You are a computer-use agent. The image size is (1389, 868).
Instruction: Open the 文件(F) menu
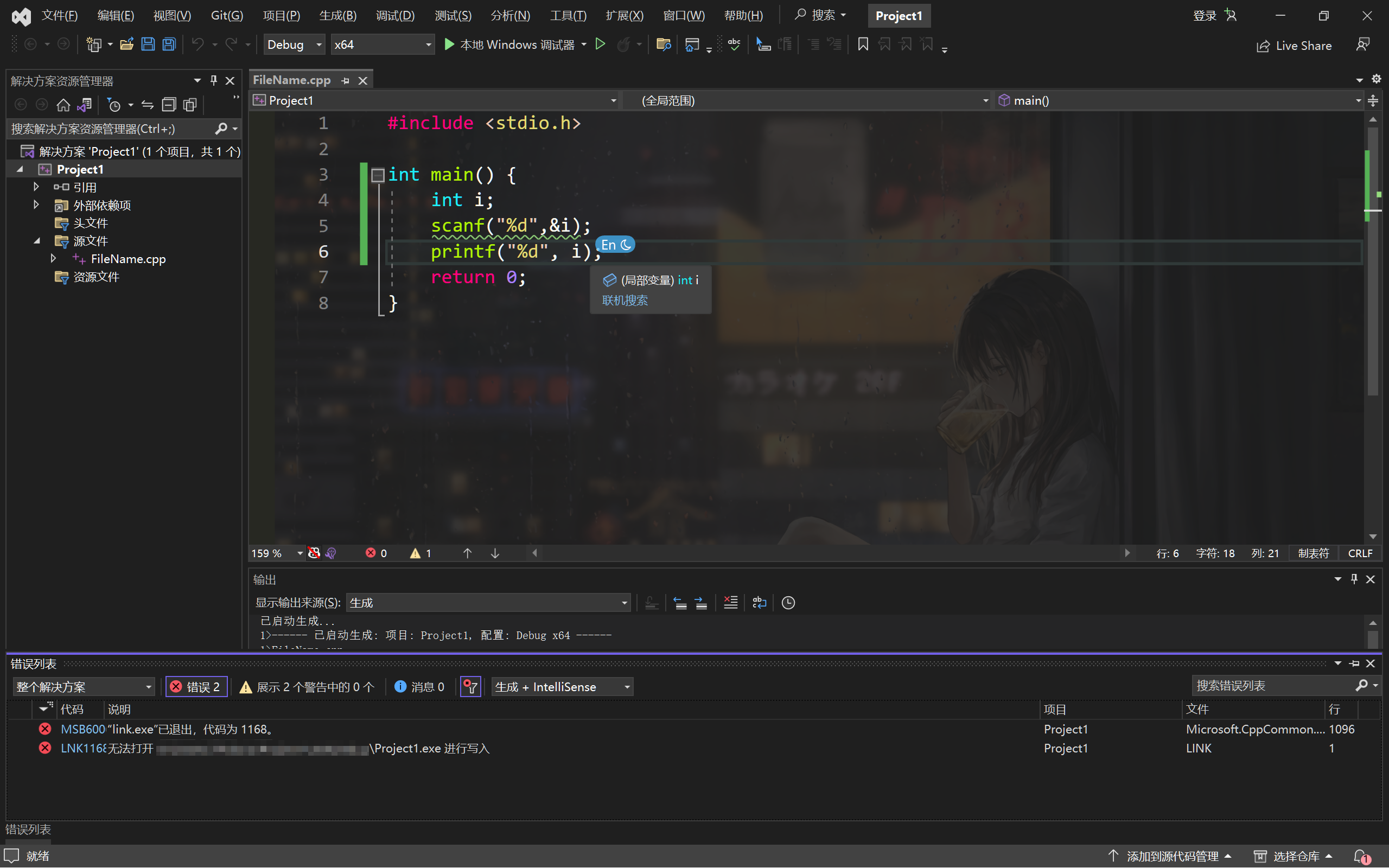tap(60, 16)
